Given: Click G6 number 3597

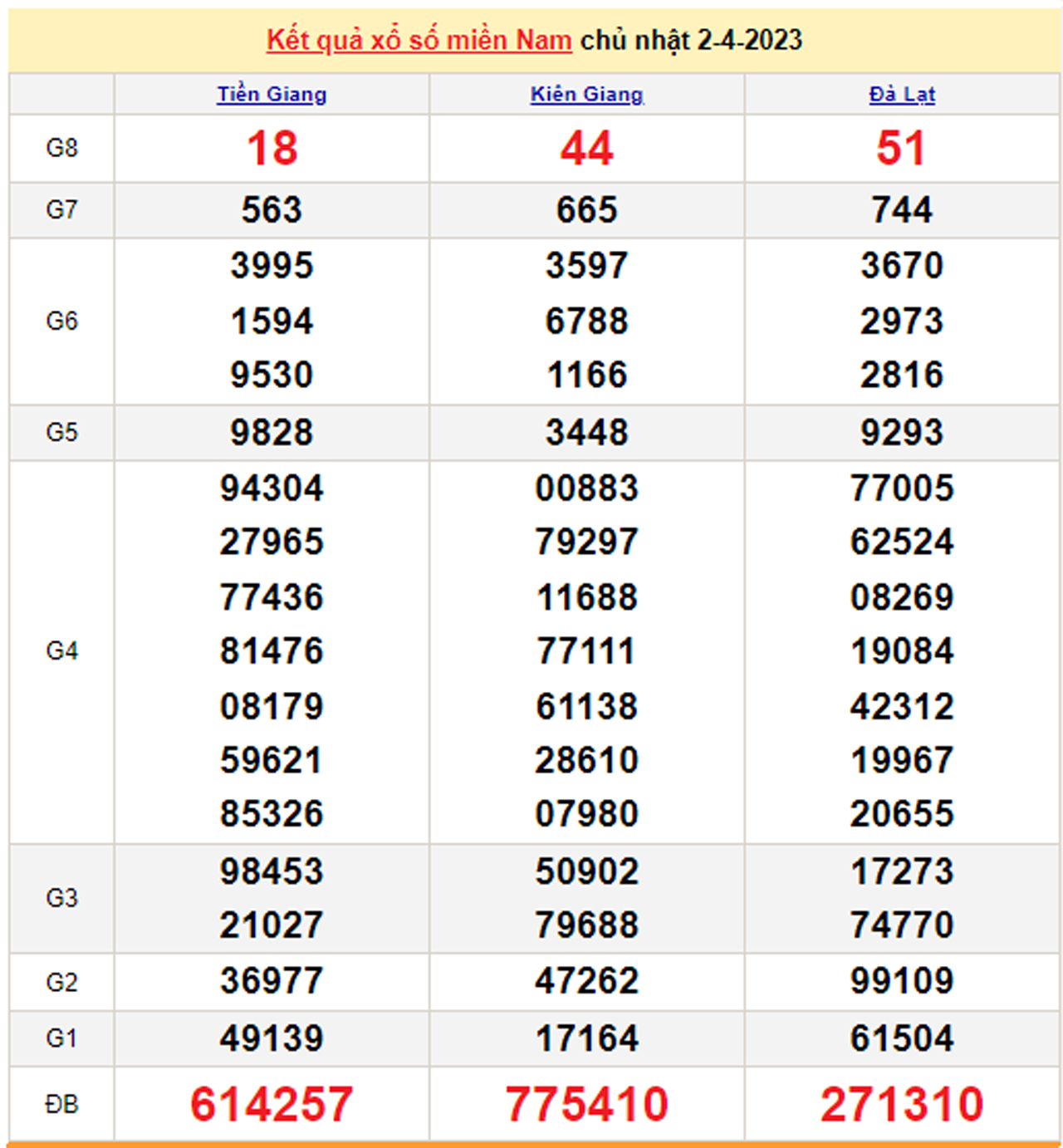Looking at the screenshot, I should point(587,266).
